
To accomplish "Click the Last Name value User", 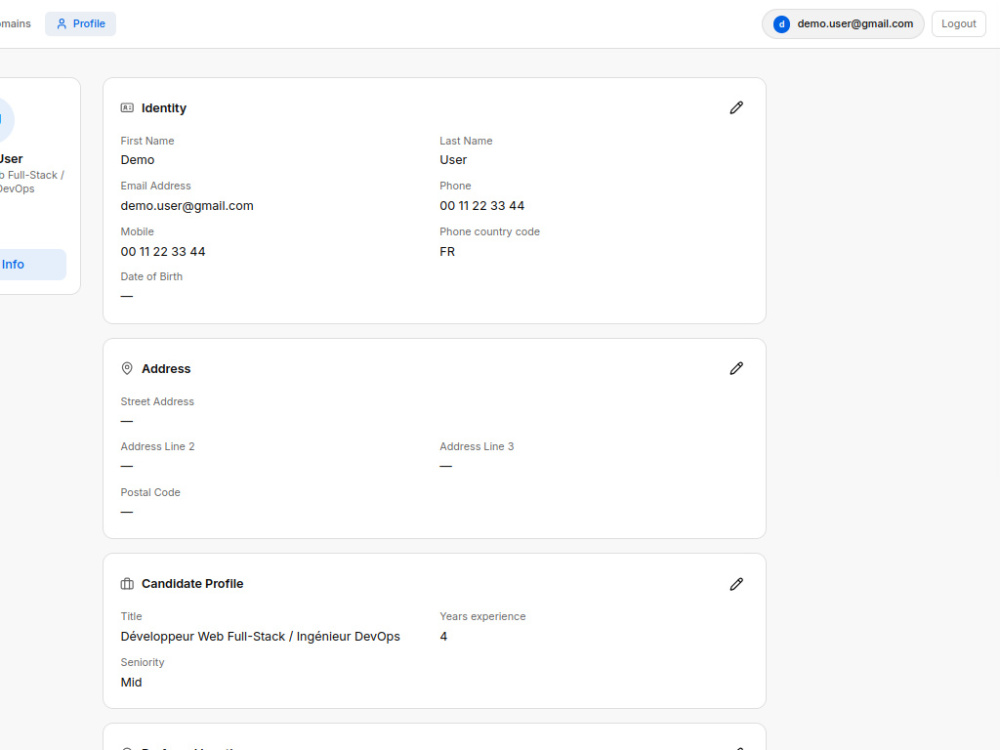I will (453, 160).
